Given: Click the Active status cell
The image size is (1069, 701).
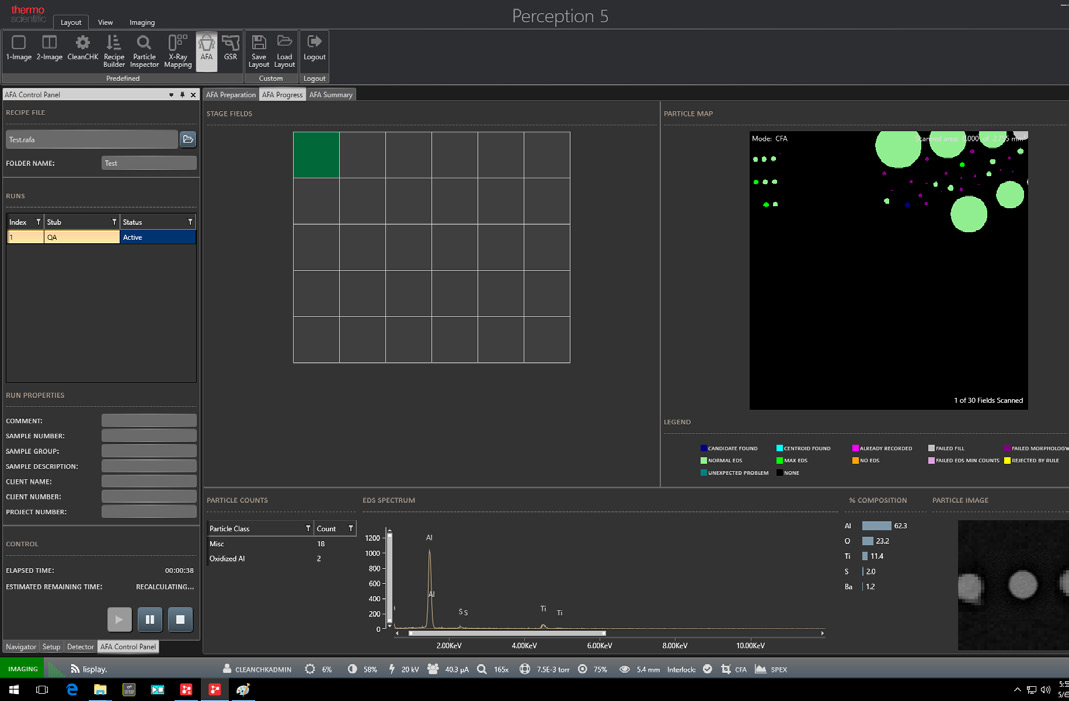Looking at the screenshot, I should click(x=158, y=237).
